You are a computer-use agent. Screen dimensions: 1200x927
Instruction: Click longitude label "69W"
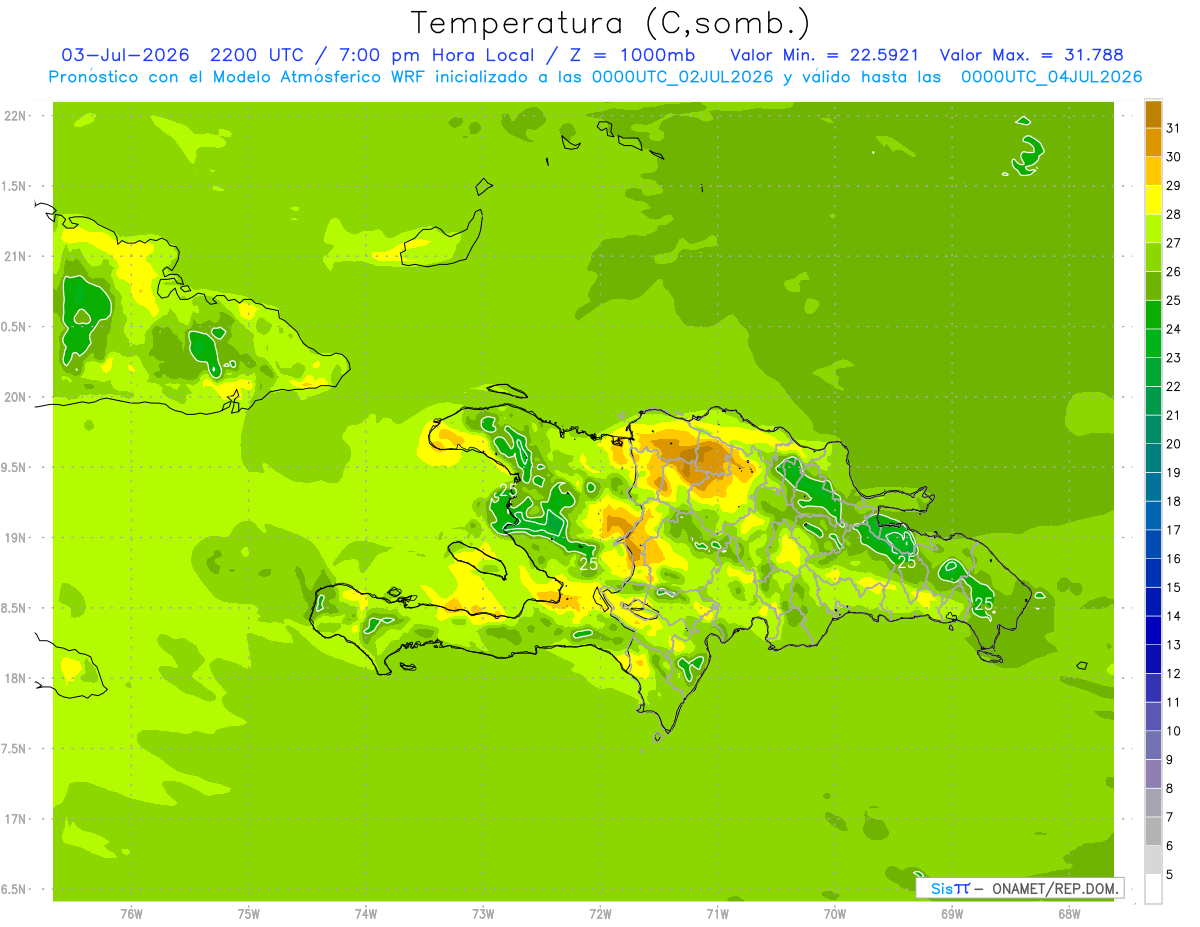pyautogui.click(x=952, y=914)
